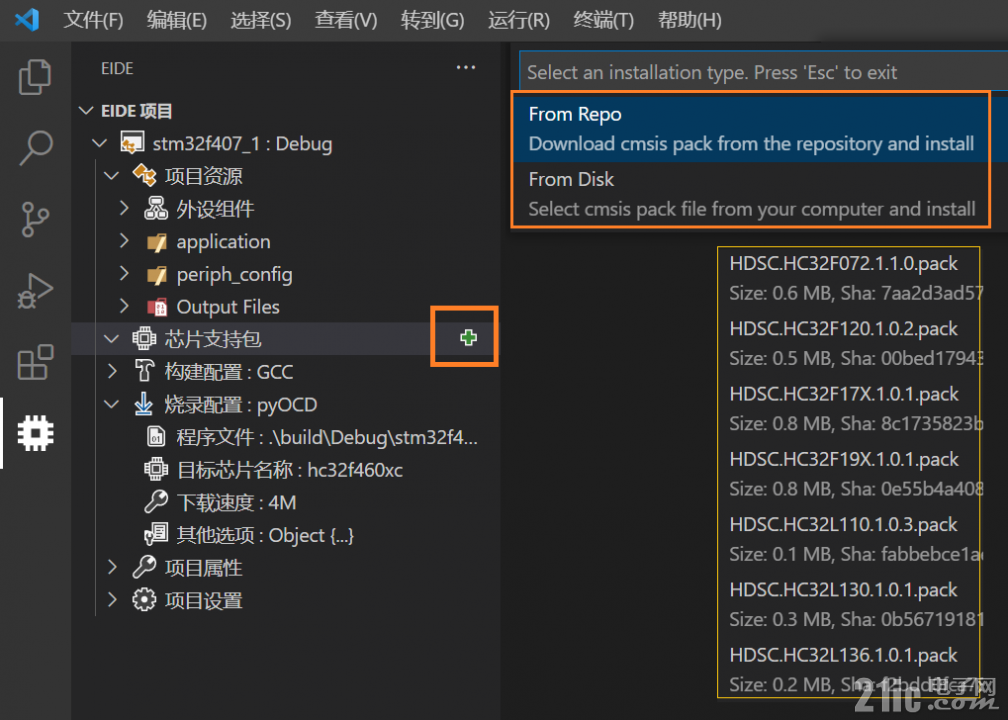Click the 项目属性 wrench icon

click(144, 567)
